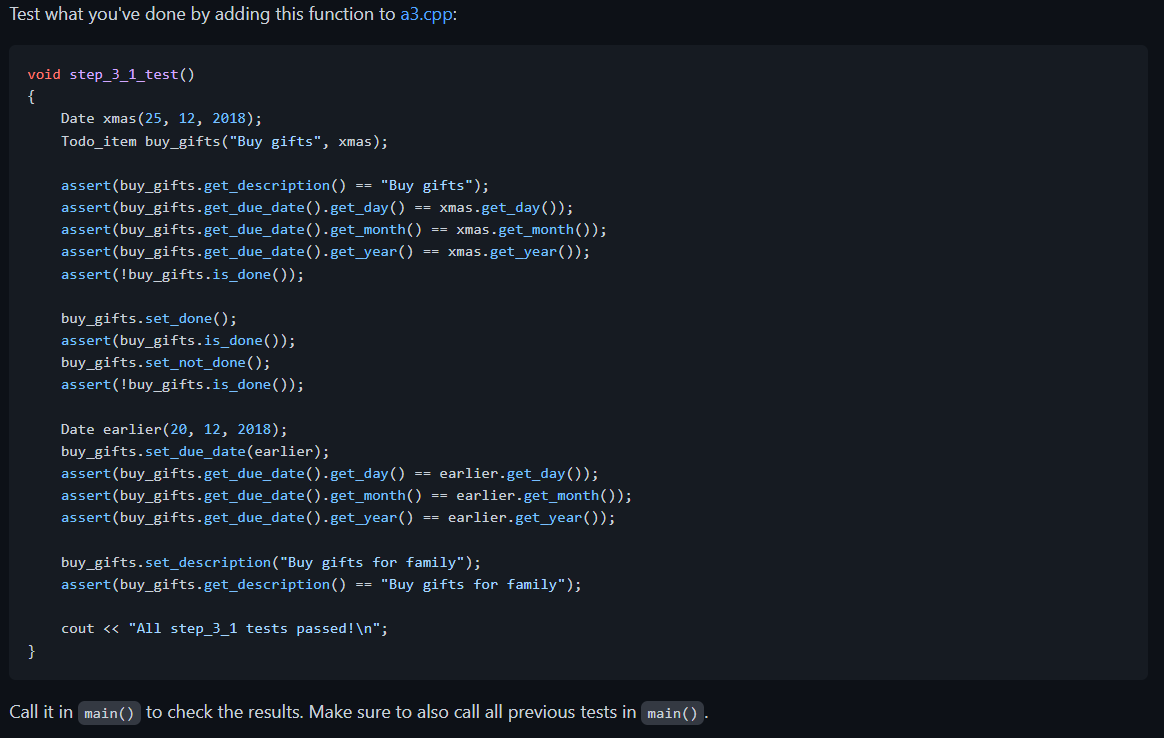
Task: Click the first main() inline code chip
Action: (108, 713)
